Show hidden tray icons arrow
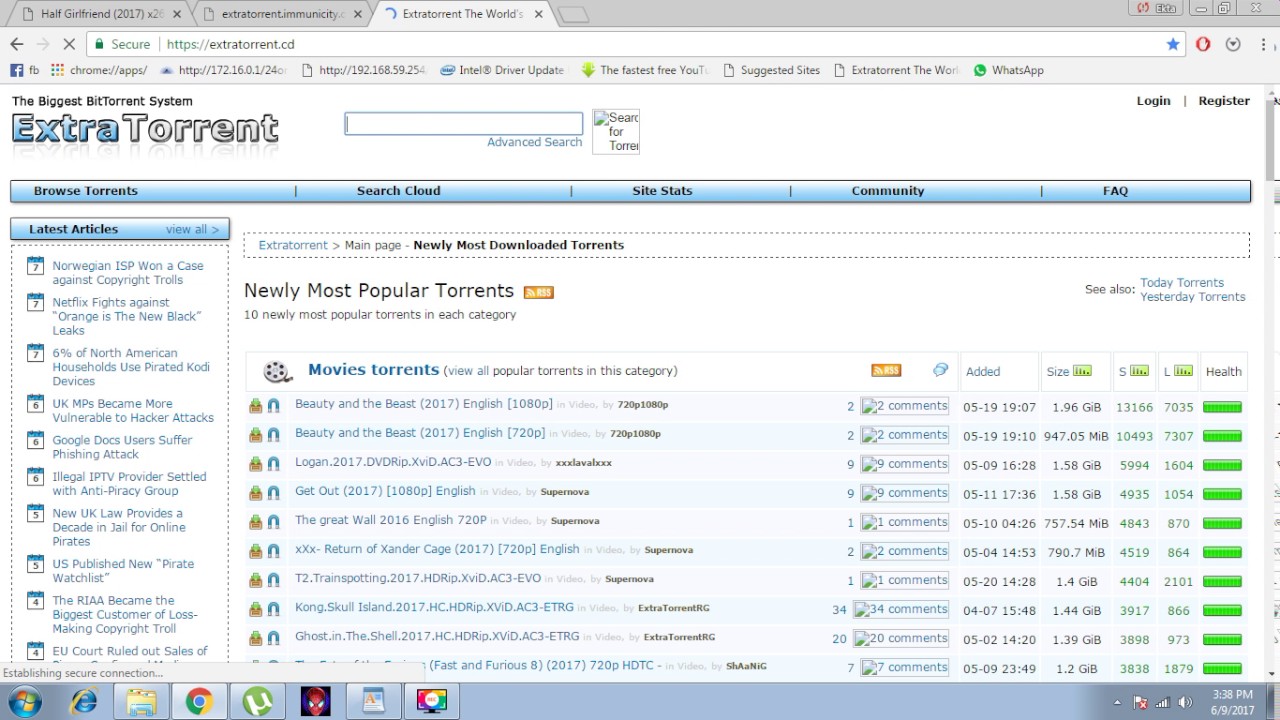Image resolution: width=1280 pixels, height=720 pixels. (1117, 702)
